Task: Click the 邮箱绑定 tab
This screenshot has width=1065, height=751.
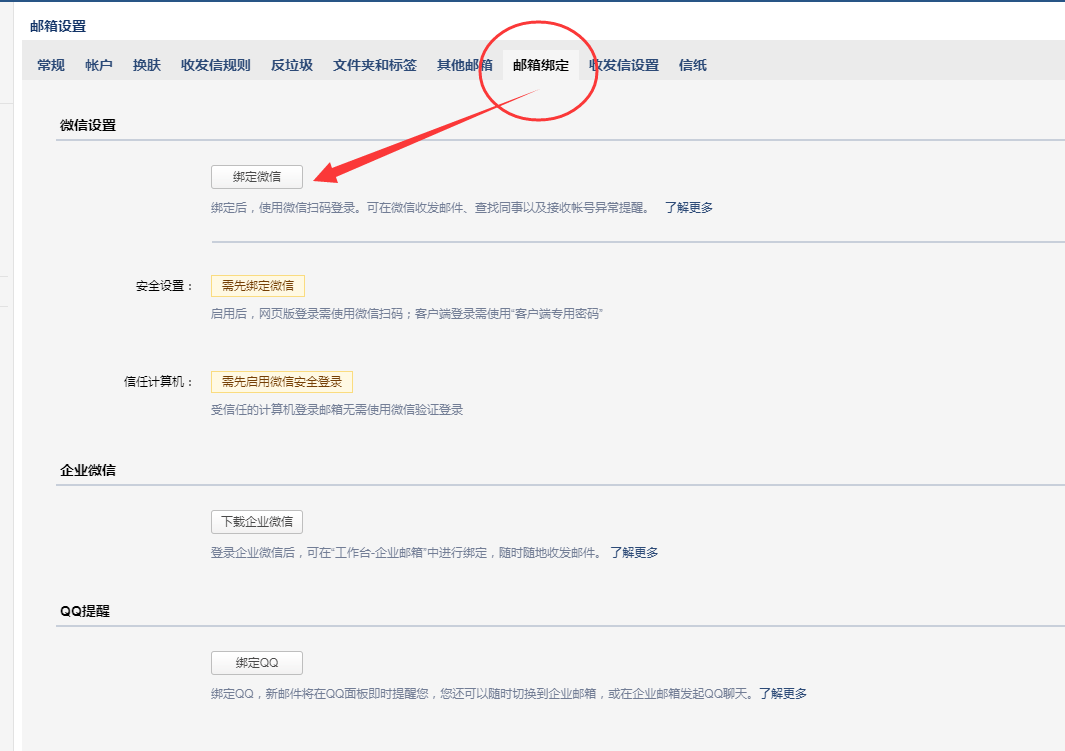Action: tap(541, 65)
